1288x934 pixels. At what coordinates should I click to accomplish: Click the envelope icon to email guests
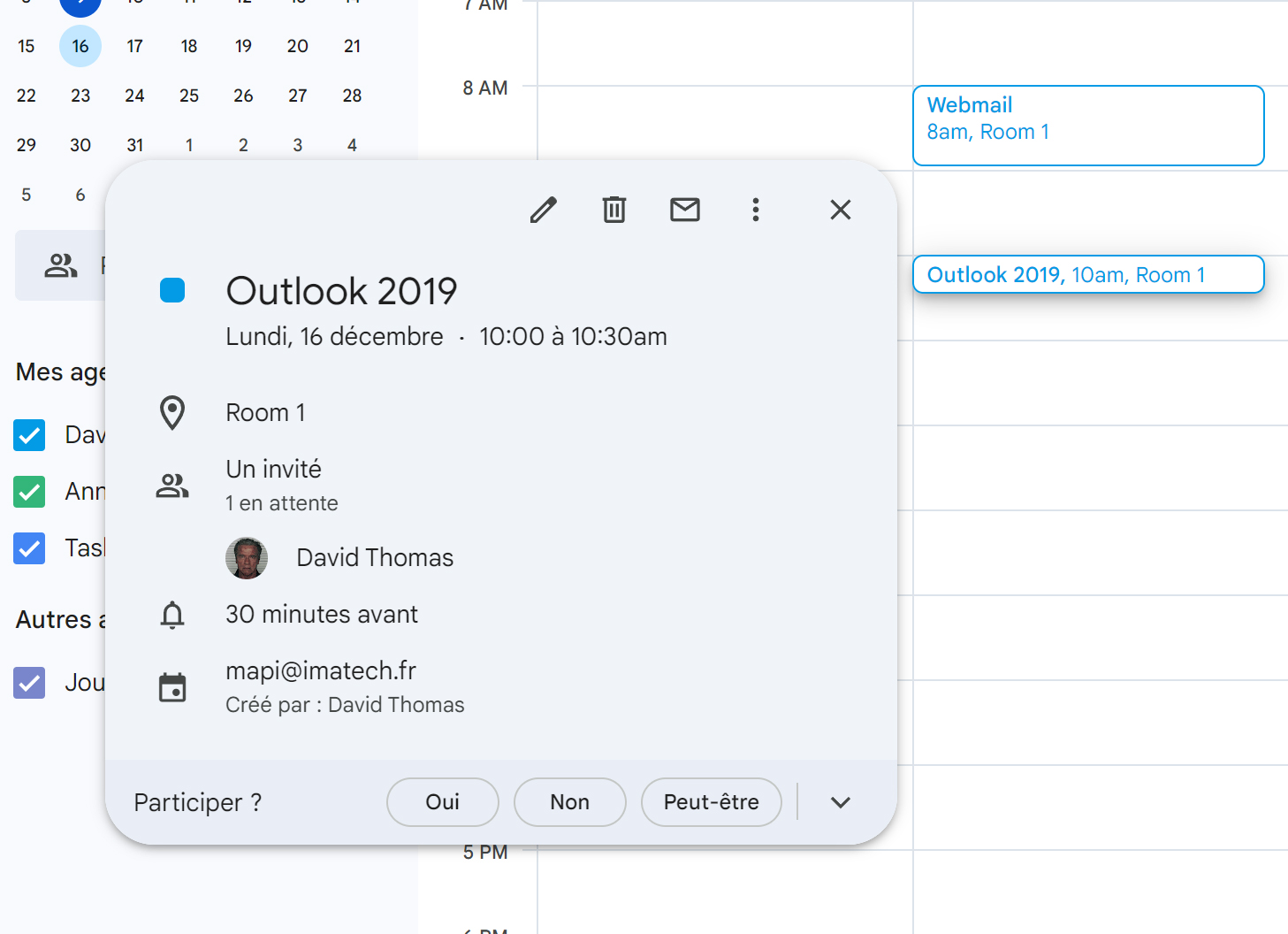685,210
